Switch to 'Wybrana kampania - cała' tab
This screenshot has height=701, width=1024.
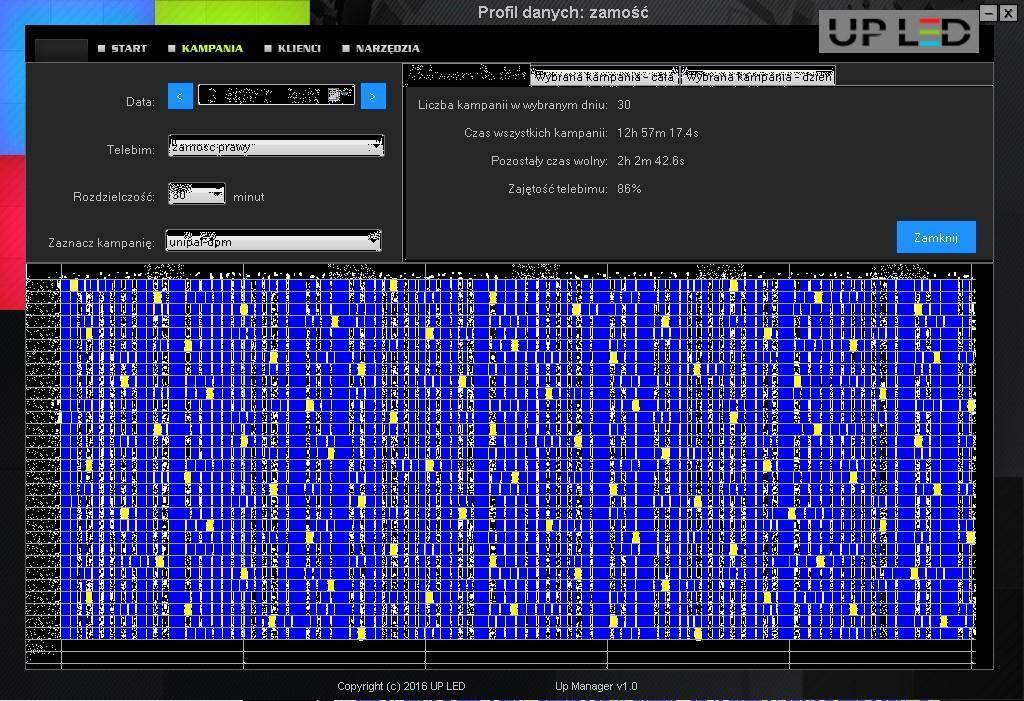605,76
